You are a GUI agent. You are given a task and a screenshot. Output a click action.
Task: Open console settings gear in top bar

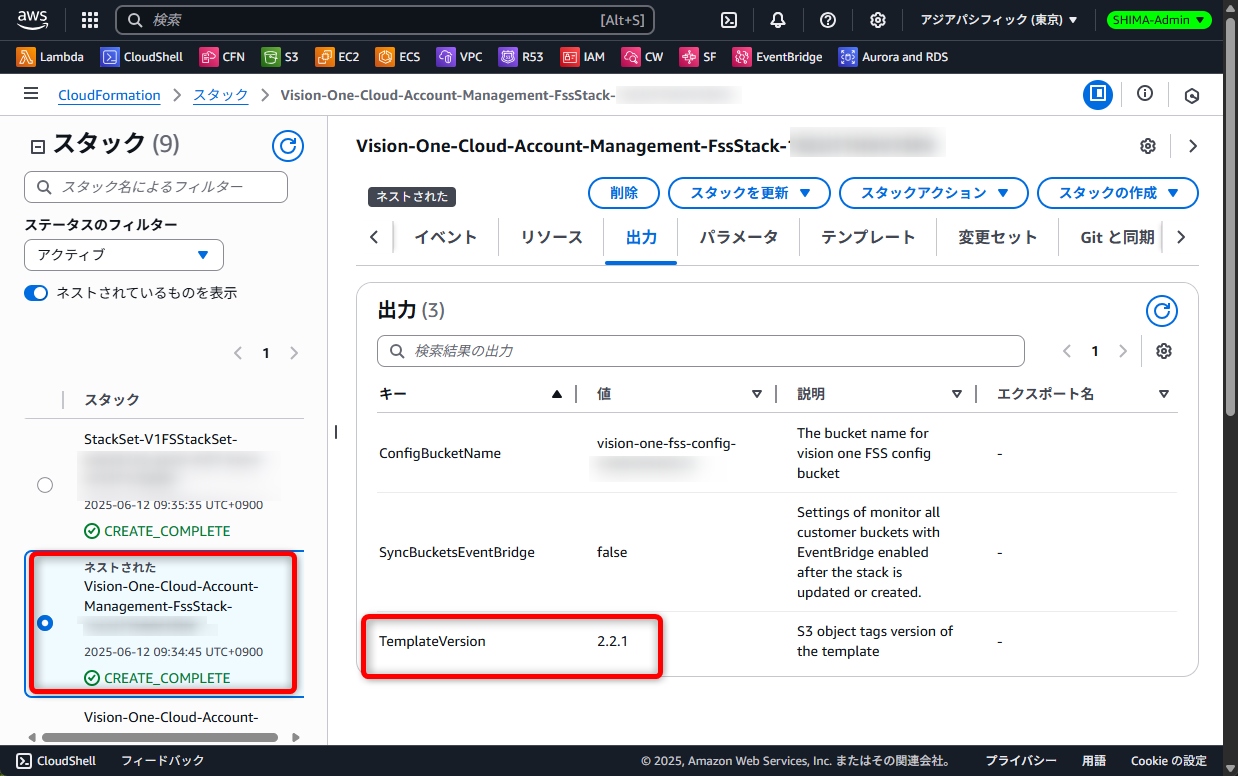(877, 20)
